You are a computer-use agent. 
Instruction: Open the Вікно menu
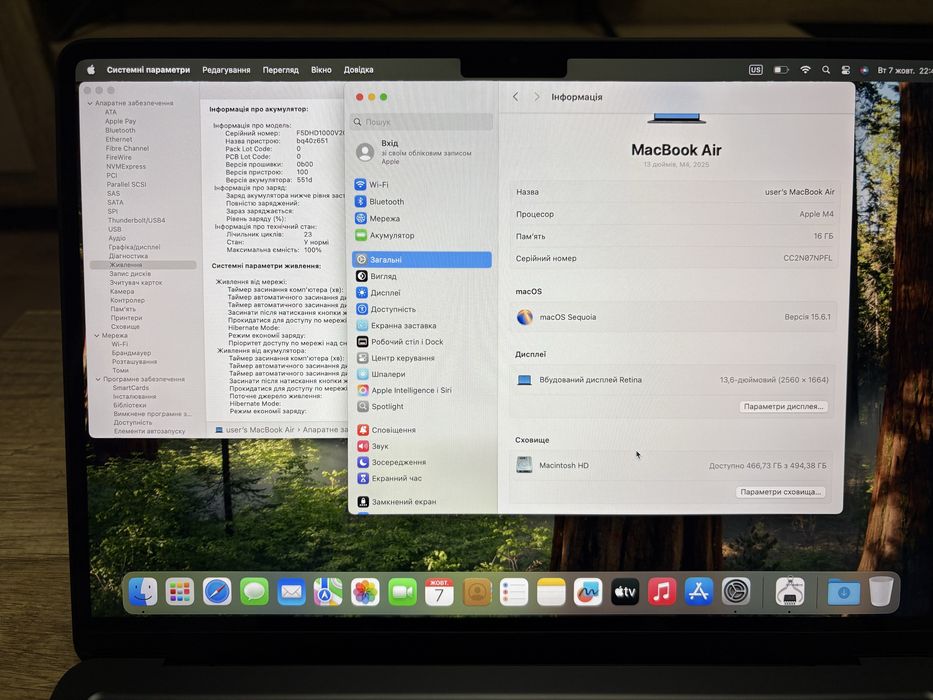point(321,70)
